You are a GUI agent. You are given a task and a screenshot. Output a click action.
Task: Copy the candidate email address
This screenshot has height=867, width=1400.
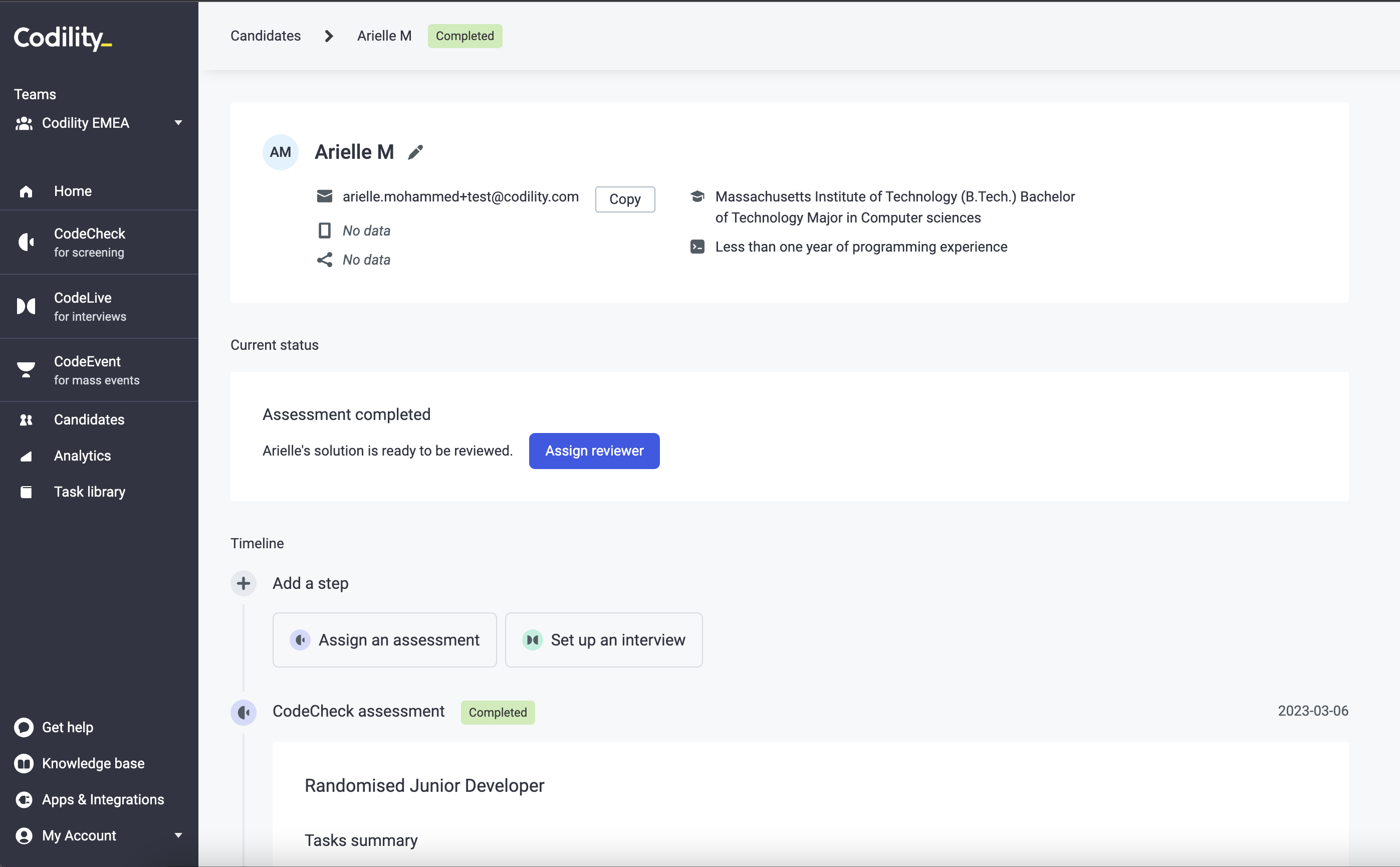coord(625,199)
